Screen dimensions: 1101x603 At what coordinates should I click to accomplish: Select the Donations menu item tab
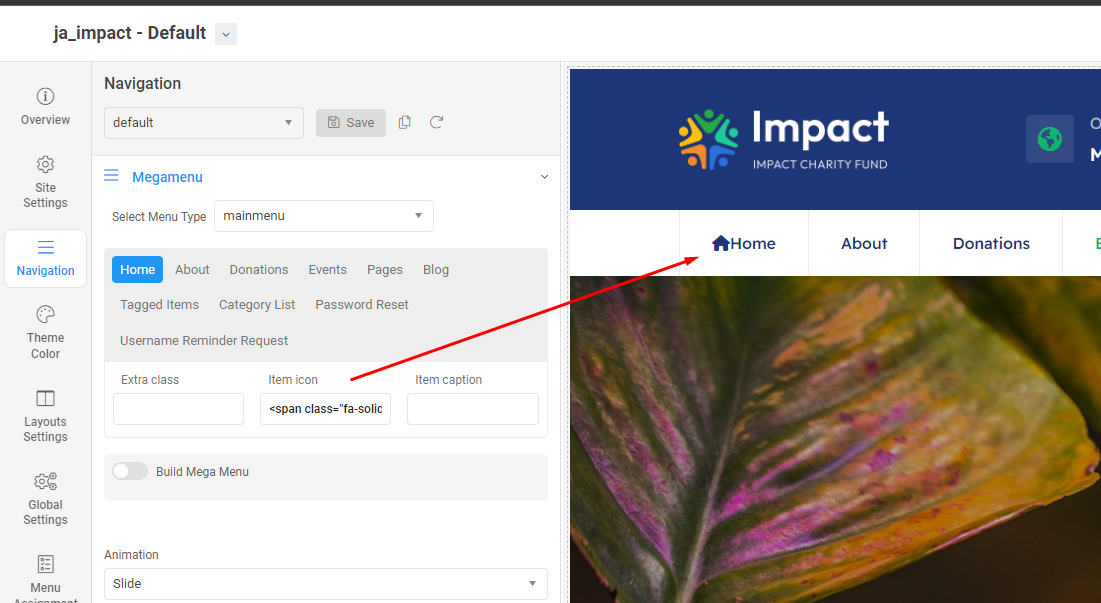tap(259, 270)
